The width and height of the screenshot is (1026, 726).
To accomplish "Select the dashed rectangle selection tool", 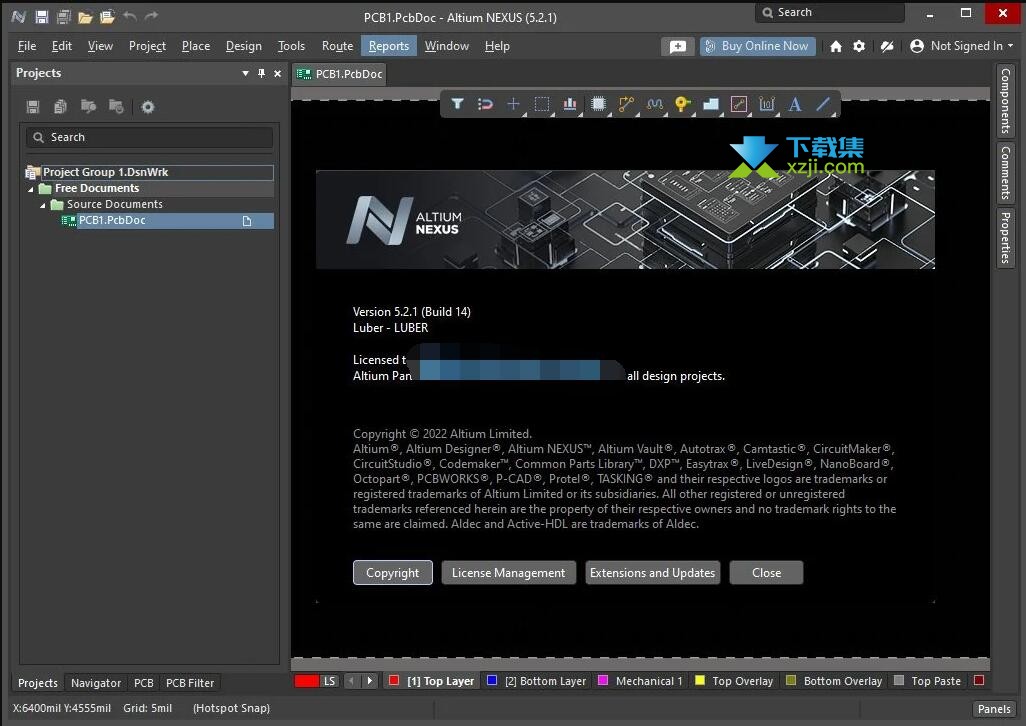I will coord(542,104).
